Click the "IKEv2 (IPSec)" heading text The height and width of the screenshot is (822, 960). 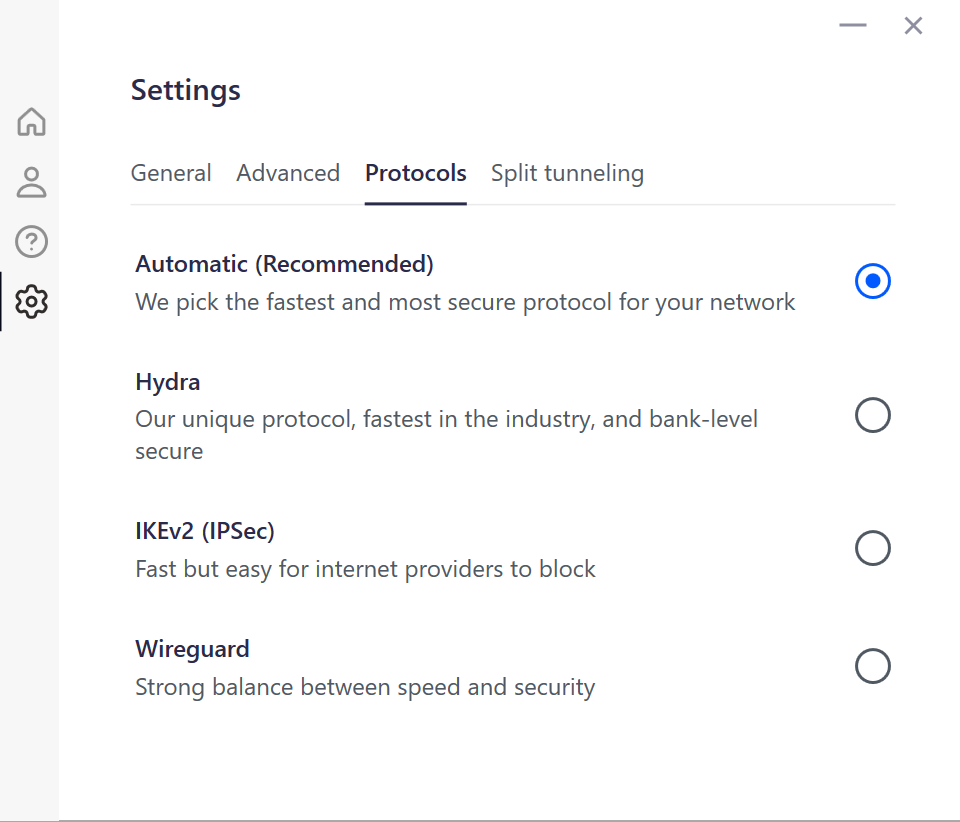[205, 530]
